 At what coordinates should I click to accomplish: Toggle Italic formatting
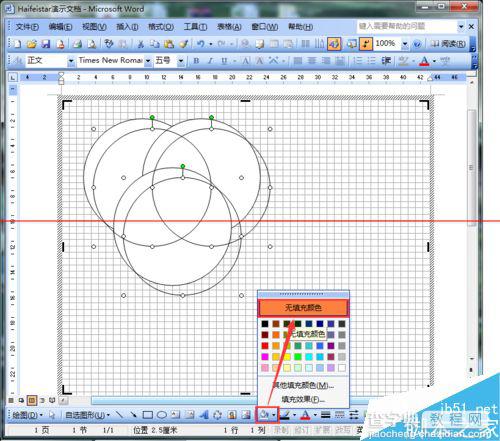point(210,61)
